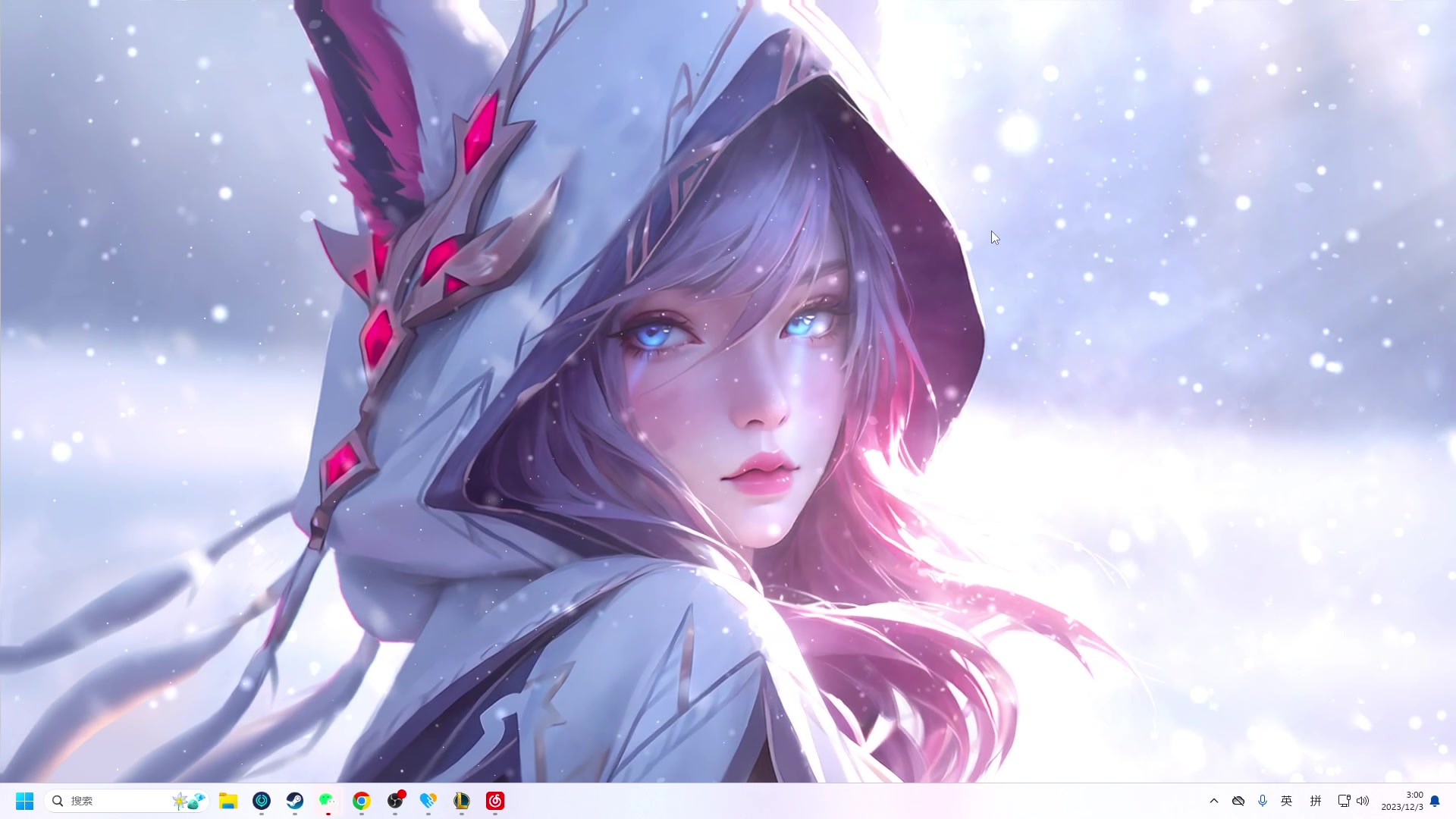Open the Windows Start menu
The height and width of the screenshot is (819, 1456).
click(x=25, y=801)
